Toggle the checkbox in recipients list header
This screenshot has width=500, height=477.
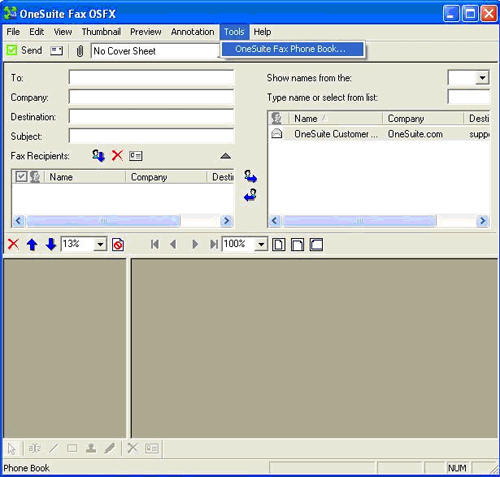click(x=21, y=176)
